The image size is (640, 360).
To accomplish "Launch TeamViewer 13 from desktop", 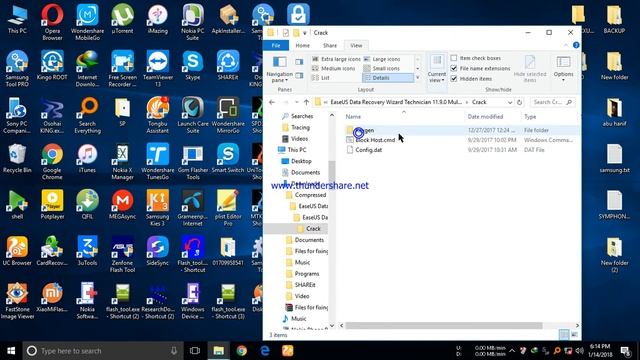I will [x=158, y=68].
